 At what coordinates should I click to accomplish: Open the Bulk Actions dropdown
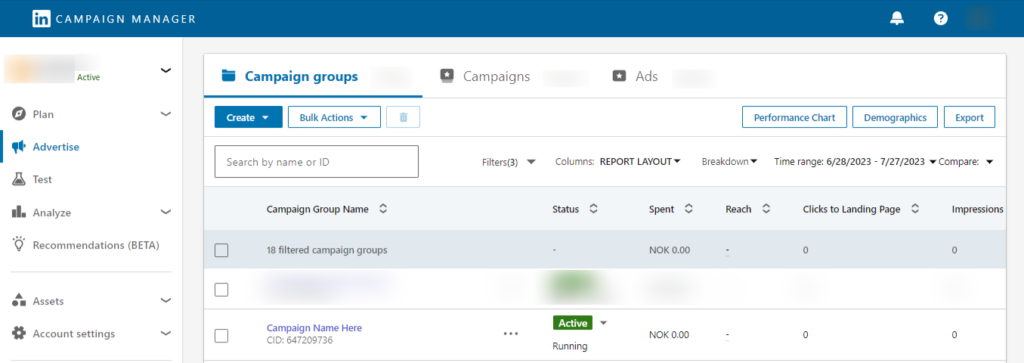pyautogui.click(x=334, y=118)
